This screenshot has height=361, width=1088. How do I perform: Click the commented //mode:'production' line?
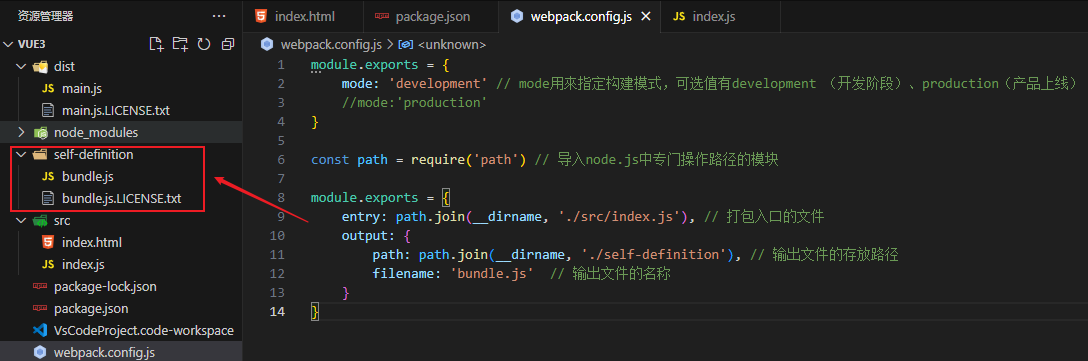click(x=414, y=102)
